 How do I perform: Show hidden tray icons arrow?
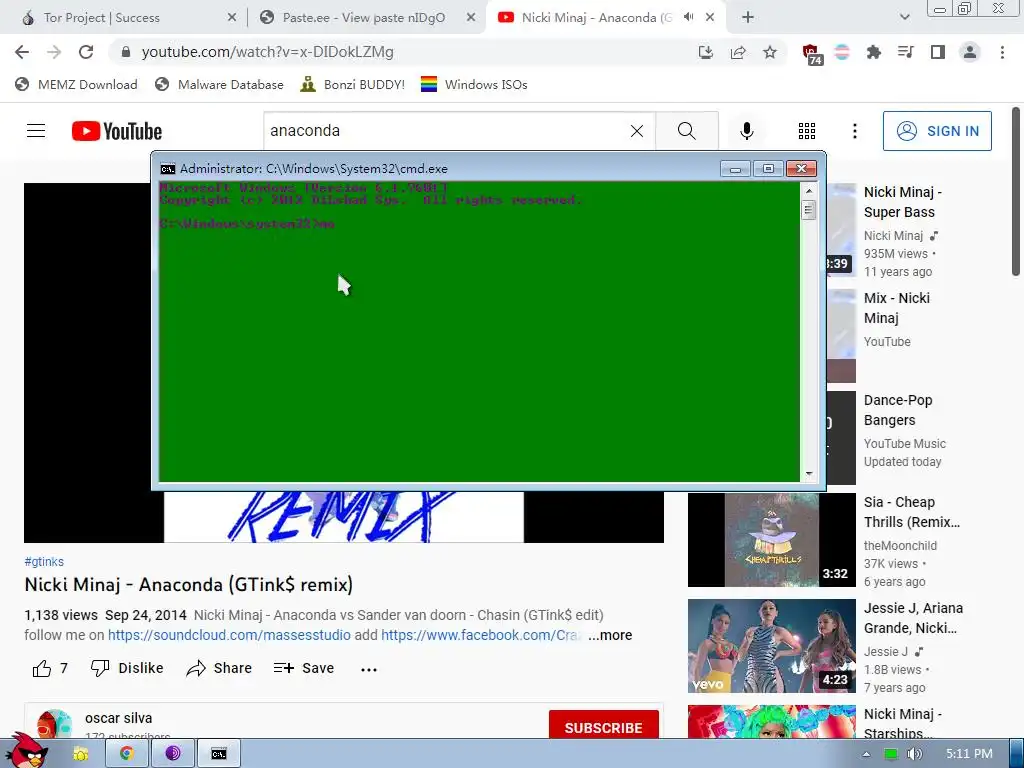click(x=866, y=754)
